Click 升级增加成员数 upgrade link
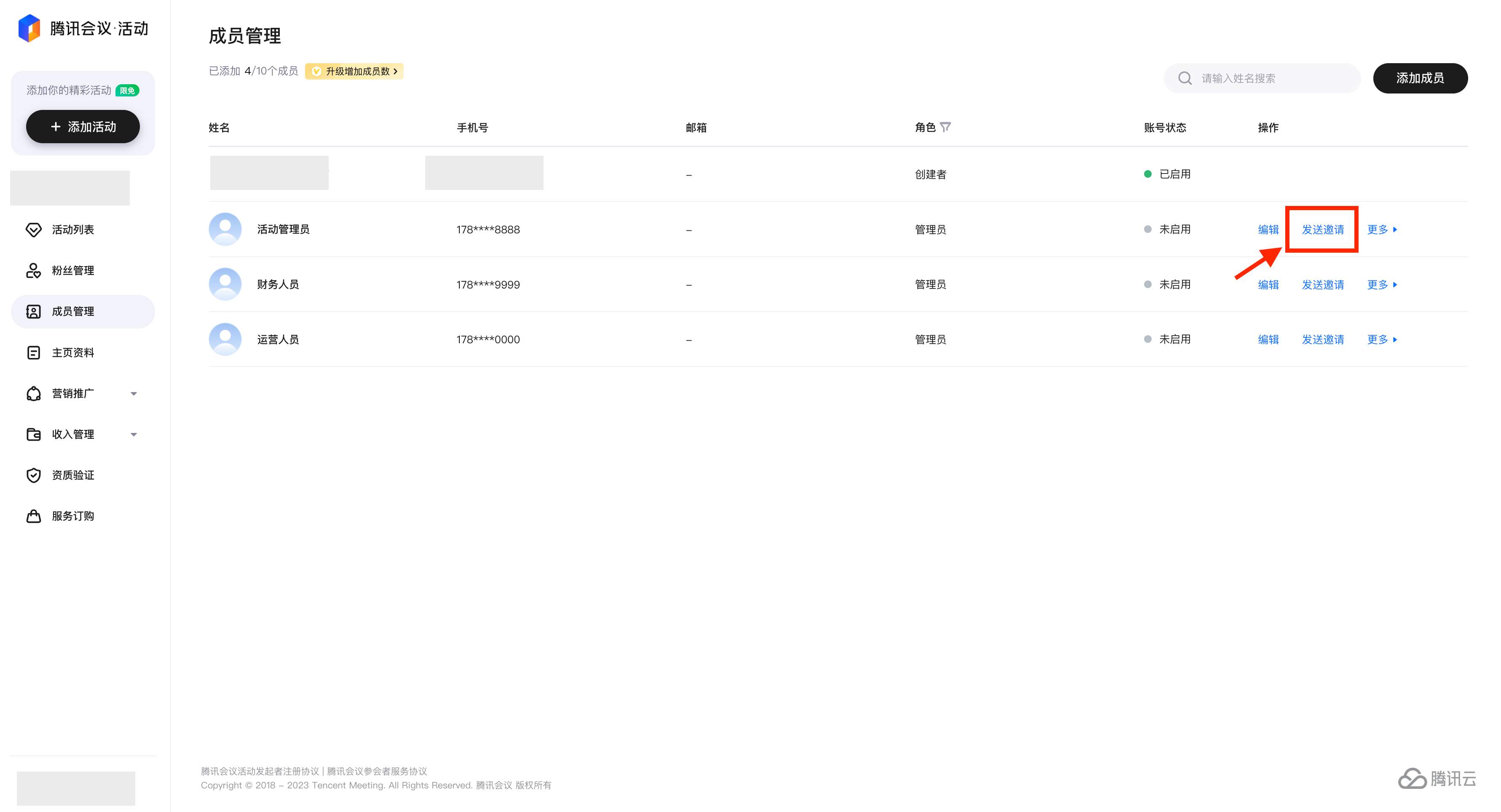This screenshot has height=812, width=1501. [x=354, y=71]
